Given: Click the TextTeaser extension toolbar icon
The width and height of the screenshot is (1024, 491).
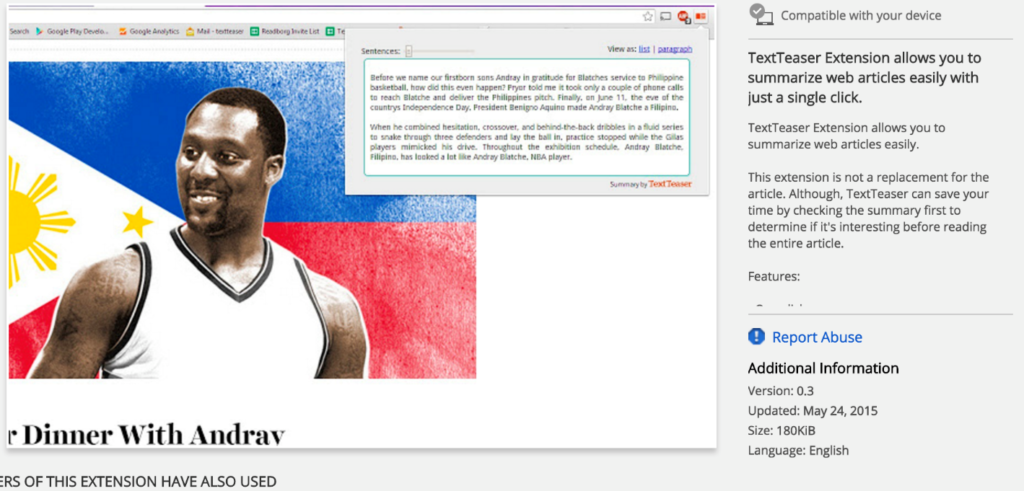Looking at the screenshot, I should coord(700,16).
